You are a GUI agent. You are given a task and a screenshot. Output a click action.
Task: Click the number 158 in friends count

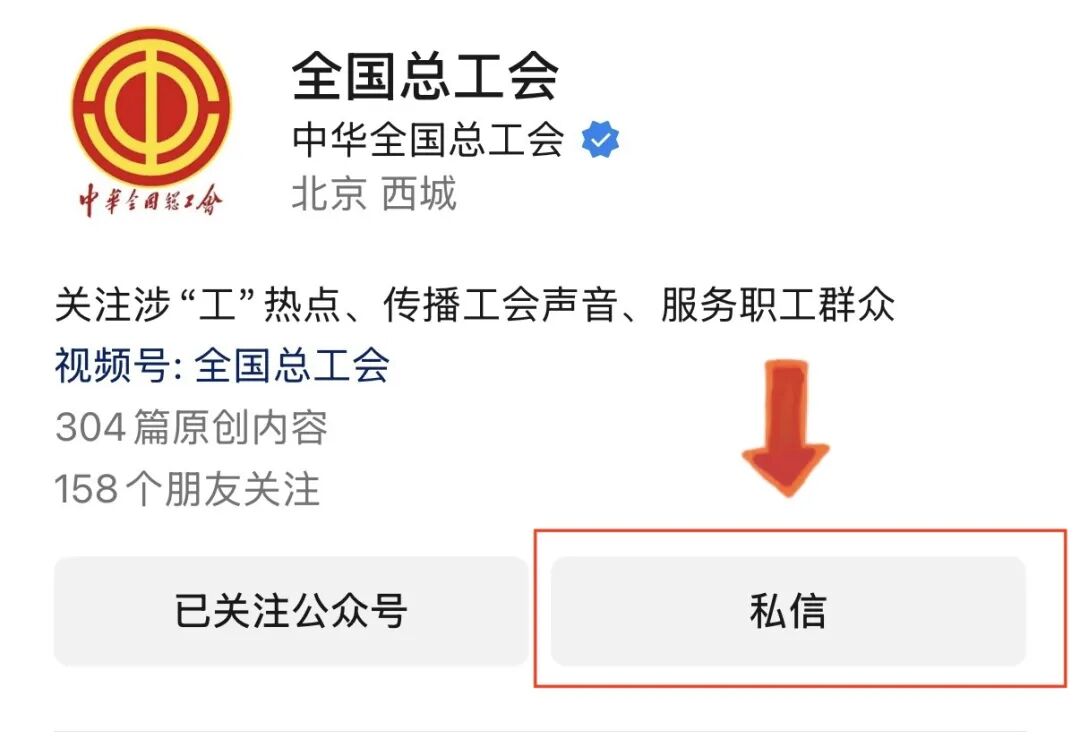tap(86, 490)
